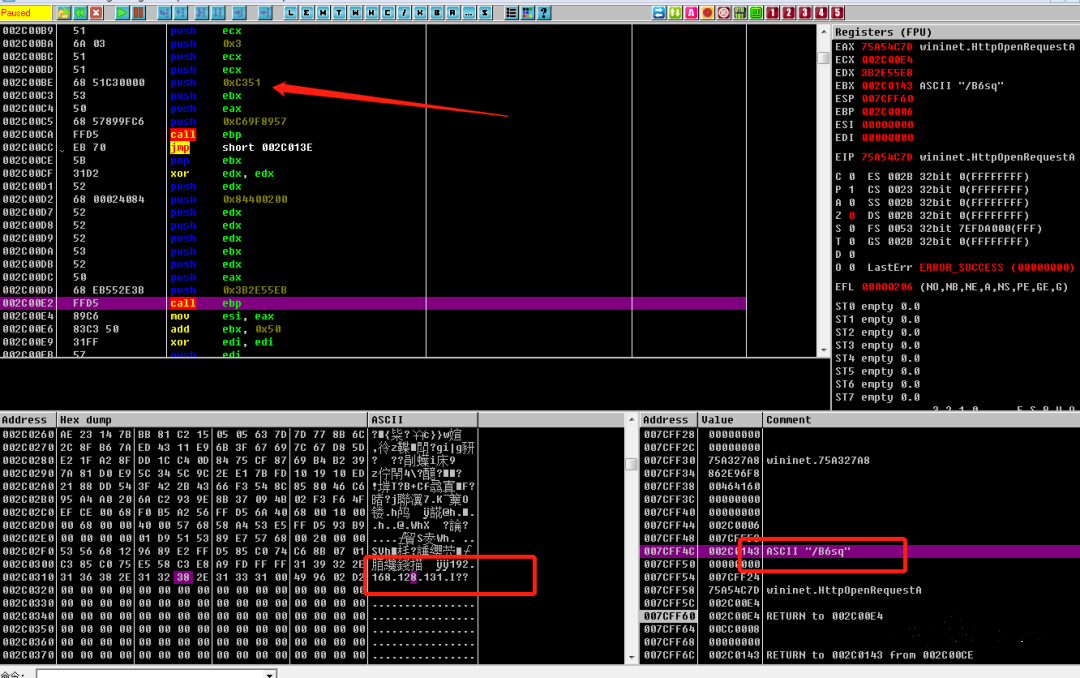The height and width of the screenshot is (678, 1080).
Task: Click down arrow of disassembly scrollbar
Action: click(x=824, y=350)
